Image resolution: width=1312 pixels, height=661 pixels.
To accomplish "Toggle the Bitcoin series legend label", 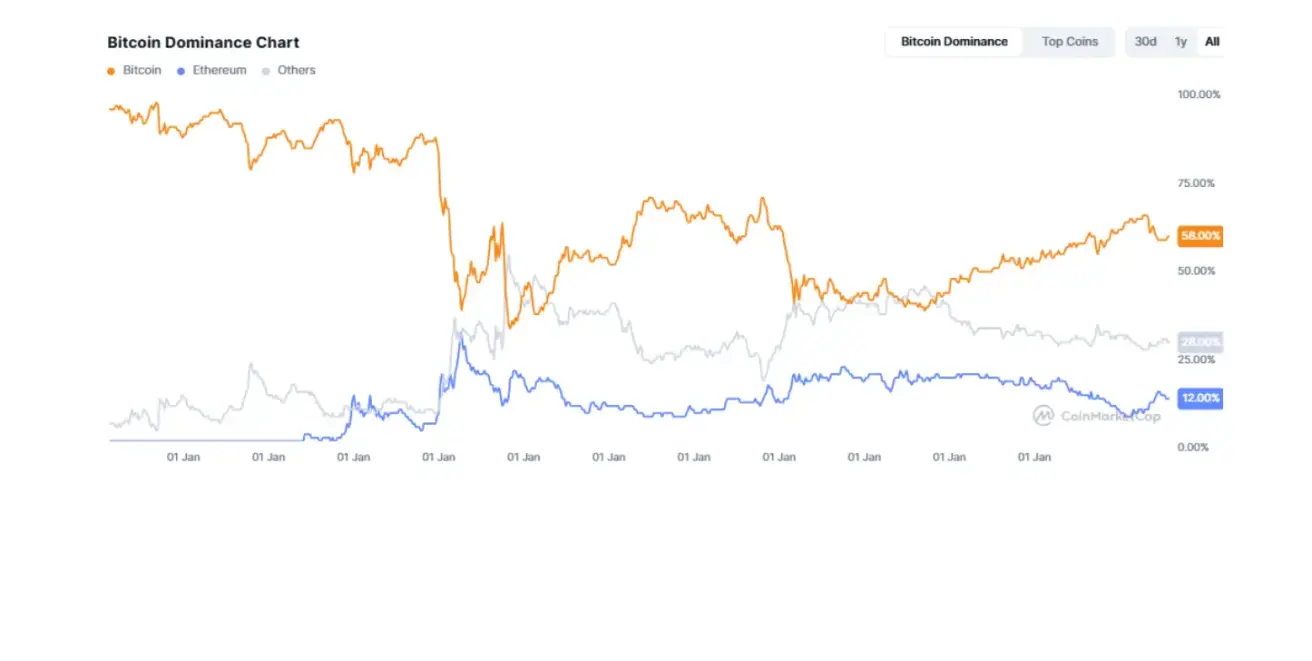I will coord(141,71).
